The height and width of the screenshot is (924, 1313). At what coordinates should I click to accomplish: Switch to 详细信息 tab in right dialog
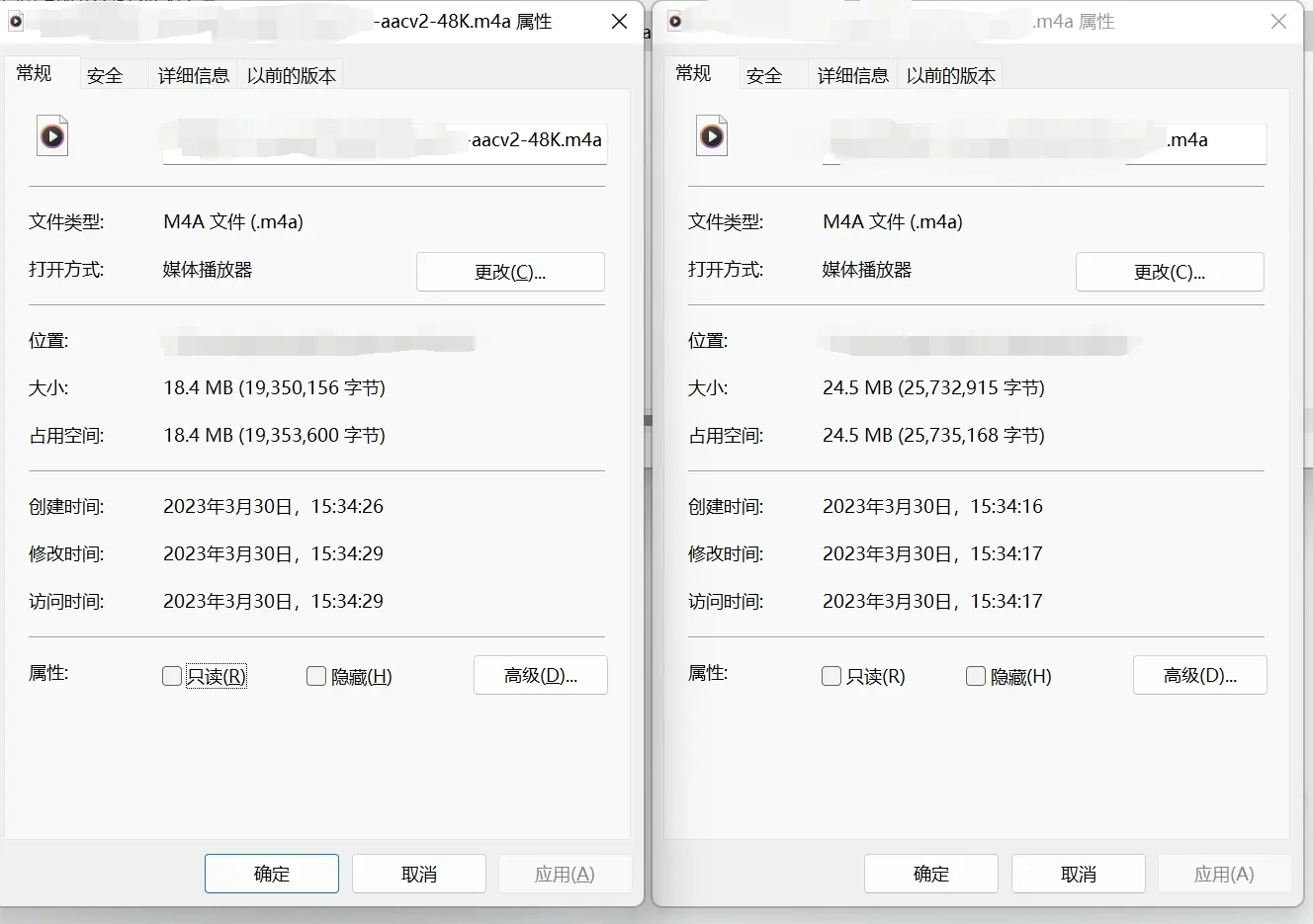click(852, 75)
